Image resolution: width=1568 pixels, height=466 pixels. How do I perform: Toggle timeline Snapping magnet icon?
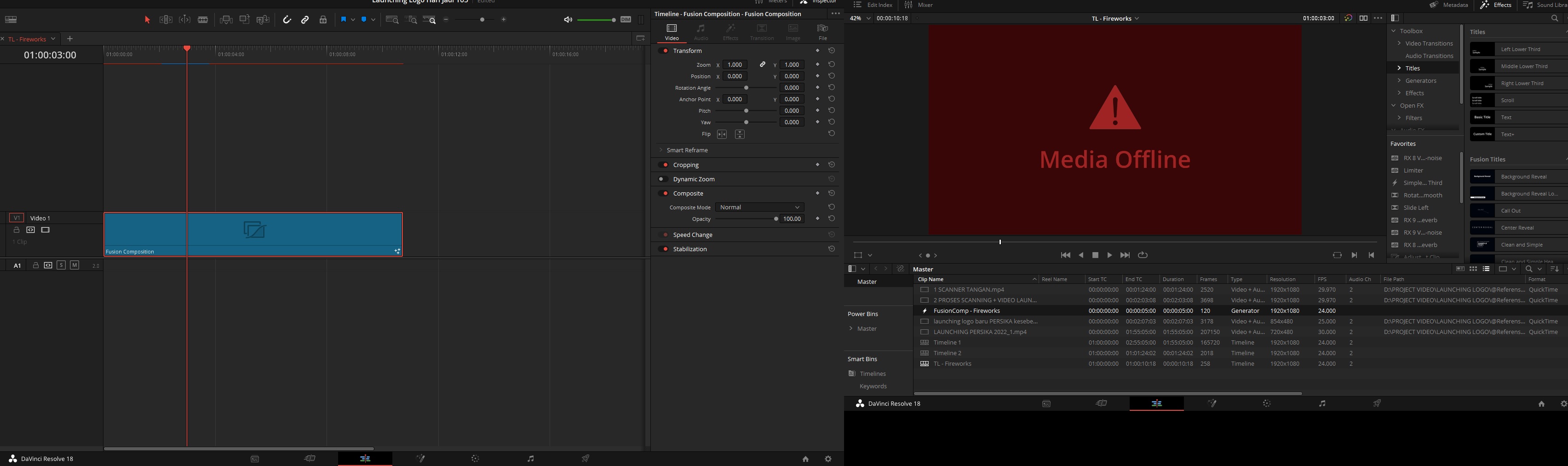287,20
